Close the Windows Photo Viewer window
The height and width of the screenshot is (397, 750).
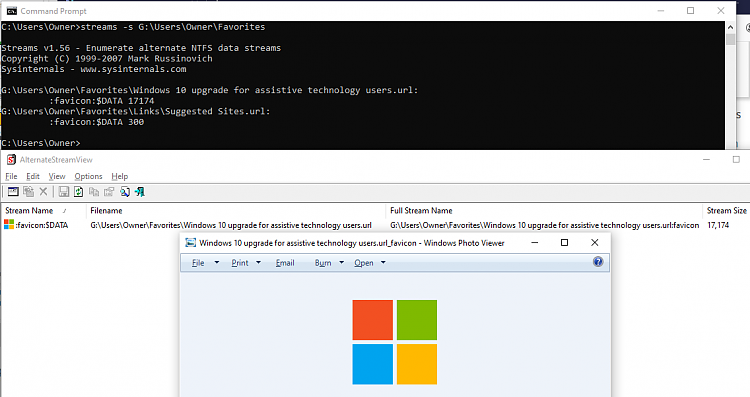click(595, 243)
